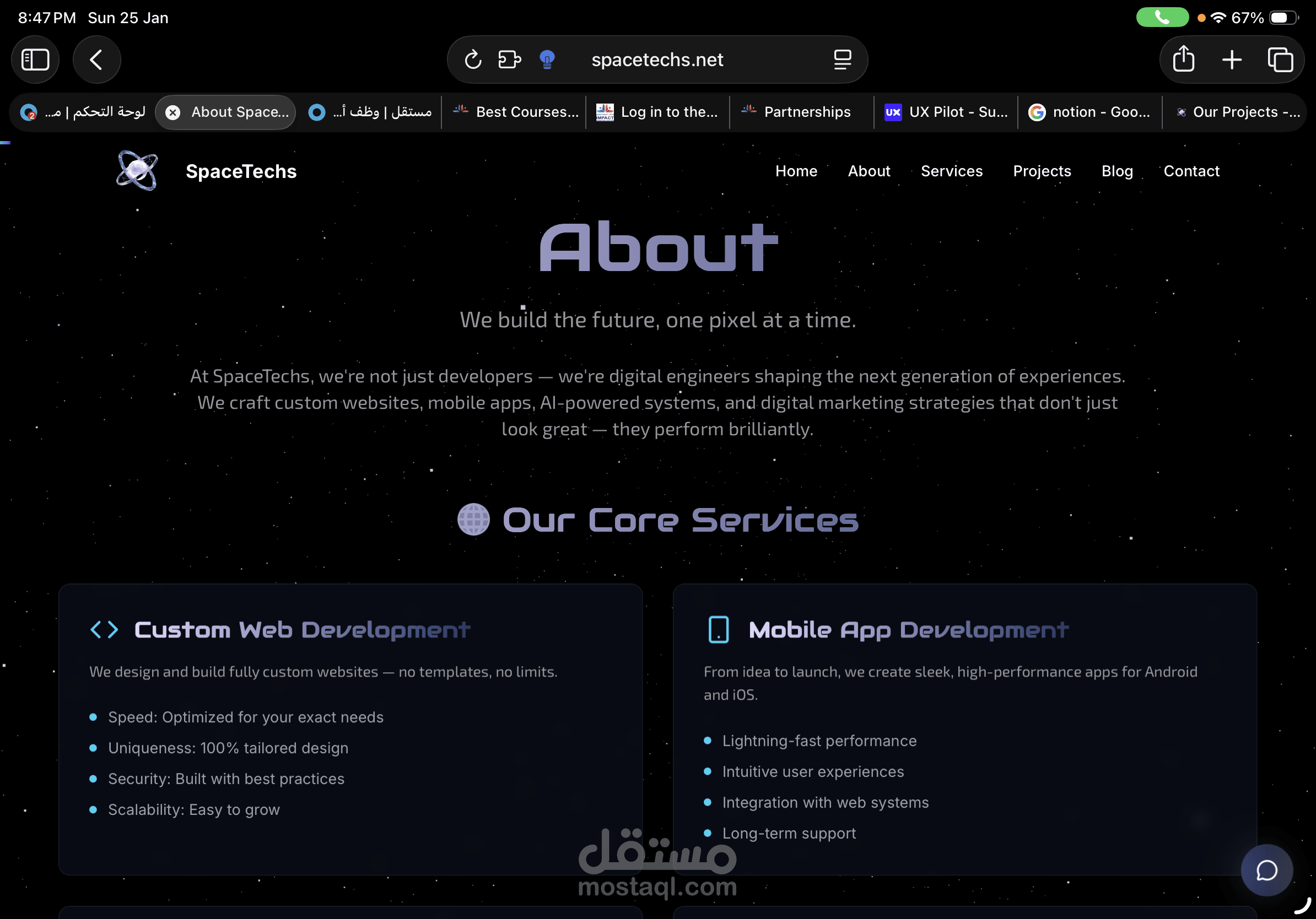Open the extensions puzzle icon
The image size is (1316, 919).
tap(509, 60)
